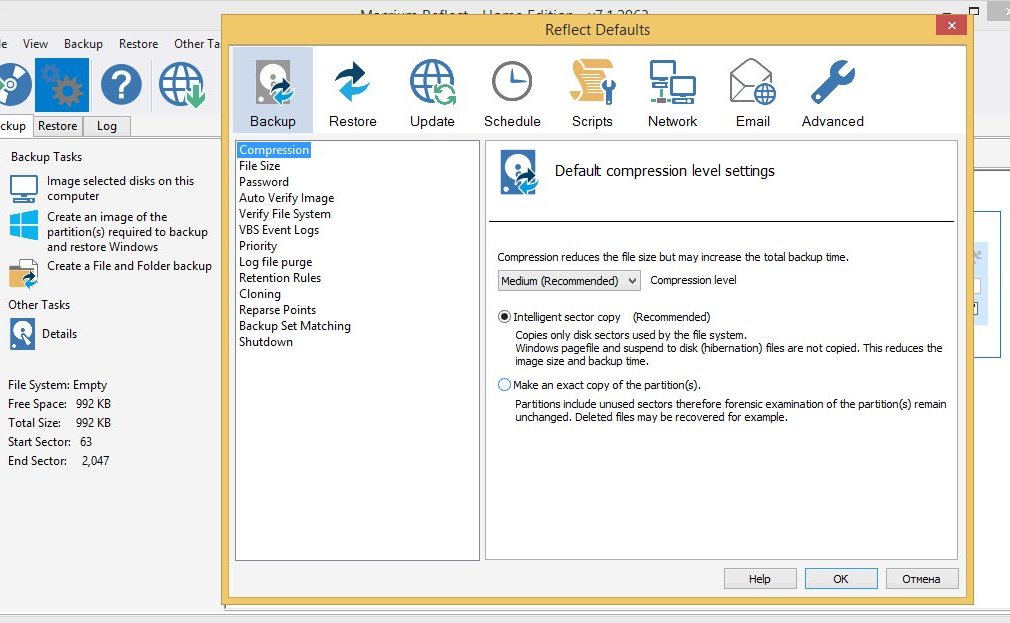The height and width of the screenshot is (623, 1010).
Task: Close the Reflect Defaults dialog
Action: click(951, 25)
